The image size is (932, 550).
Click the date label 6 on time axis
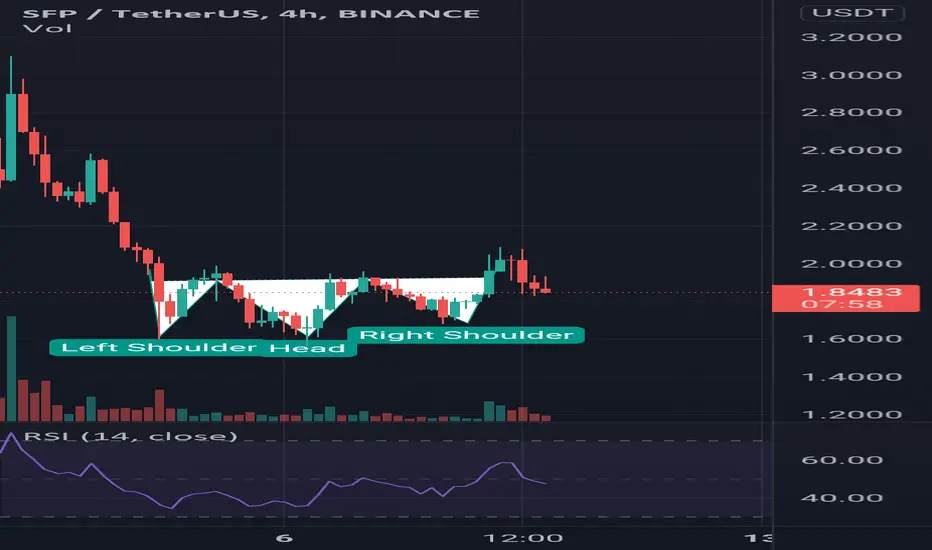pos(284,539)
